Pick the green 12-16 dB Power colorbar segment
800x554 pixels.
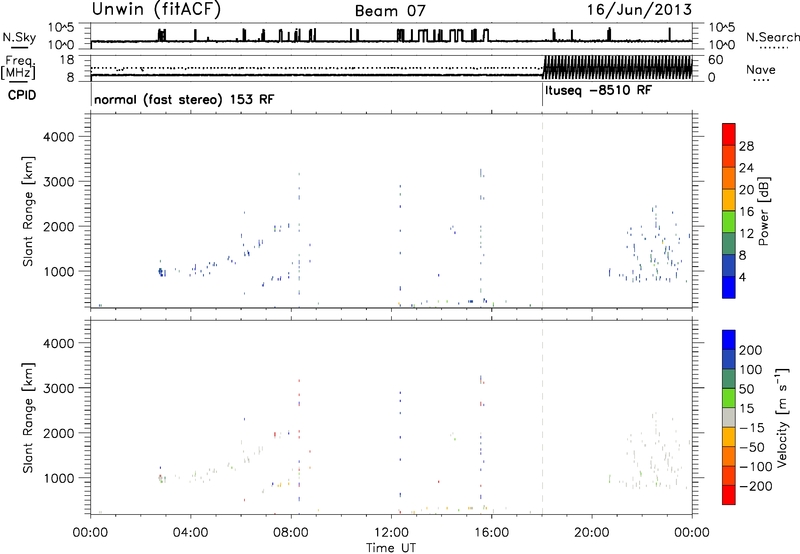[x=729, y=221]
